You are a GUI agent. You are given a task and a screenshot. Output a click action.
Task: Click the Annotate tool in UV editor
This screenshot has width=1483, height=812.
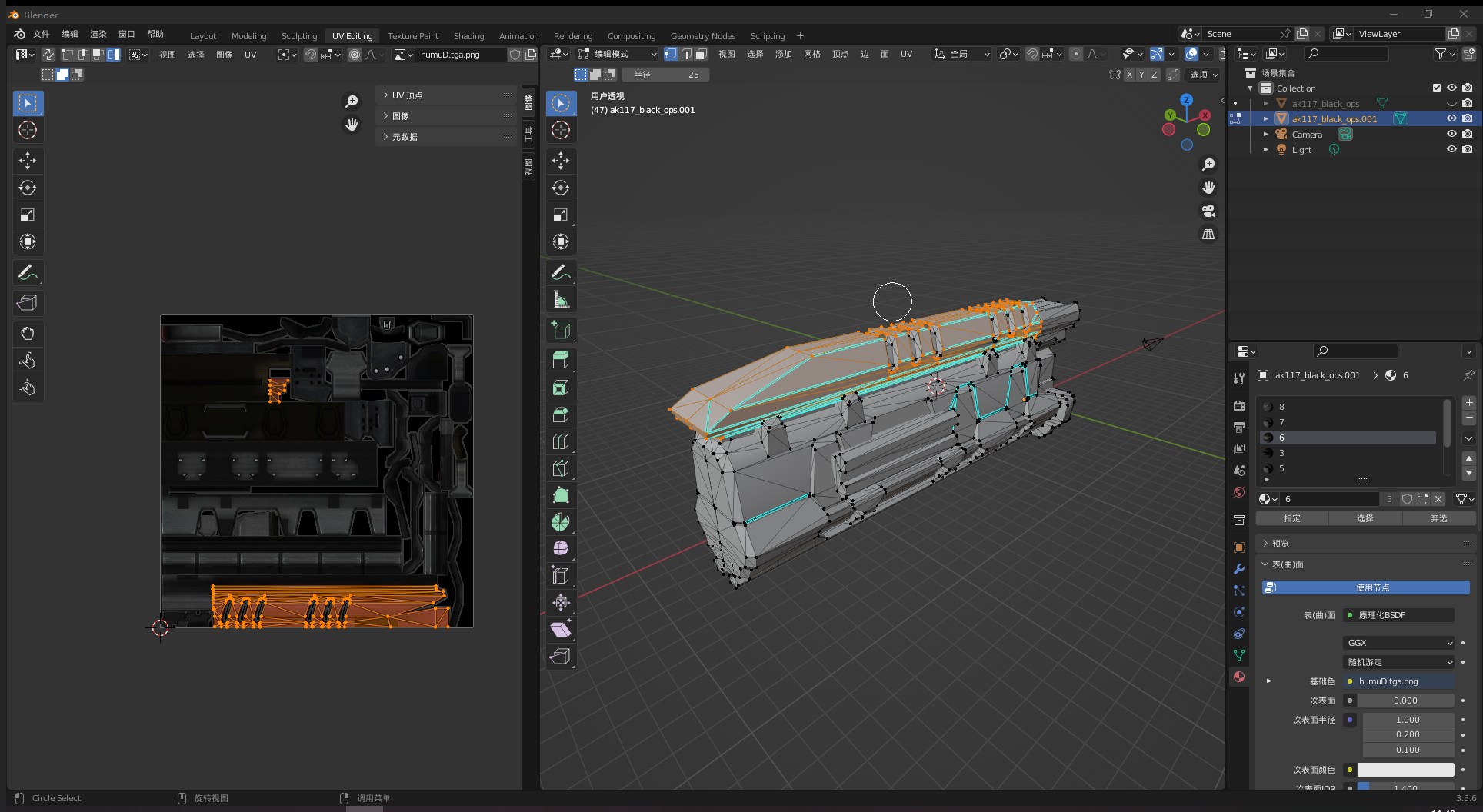point(28,272)
